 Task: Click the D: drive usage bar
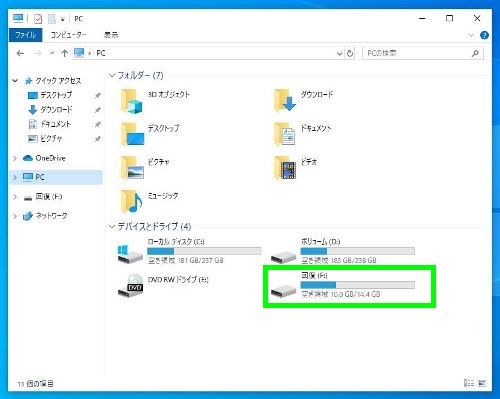click(x=358, y=251)
